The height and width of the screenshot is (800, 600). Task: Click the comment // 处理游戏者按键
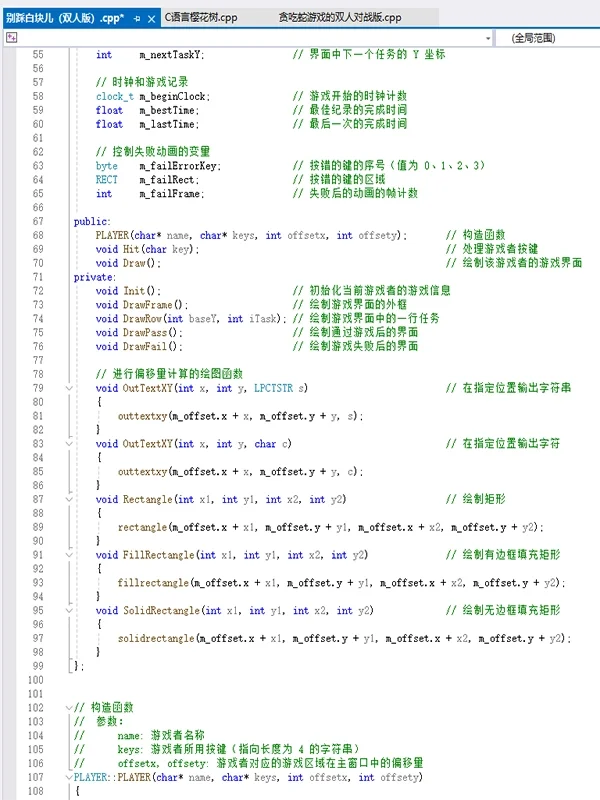tap(492, 249)
